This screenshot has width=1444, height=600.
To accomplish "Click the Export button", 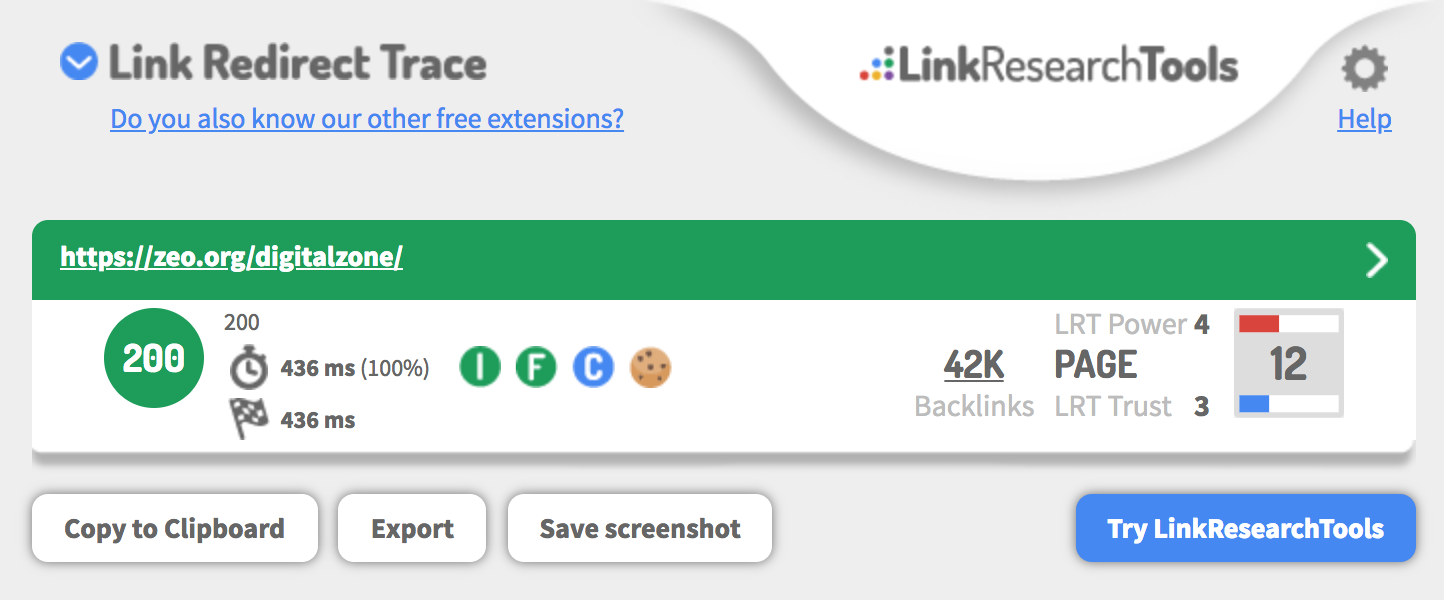I will [x=412, y=528].
